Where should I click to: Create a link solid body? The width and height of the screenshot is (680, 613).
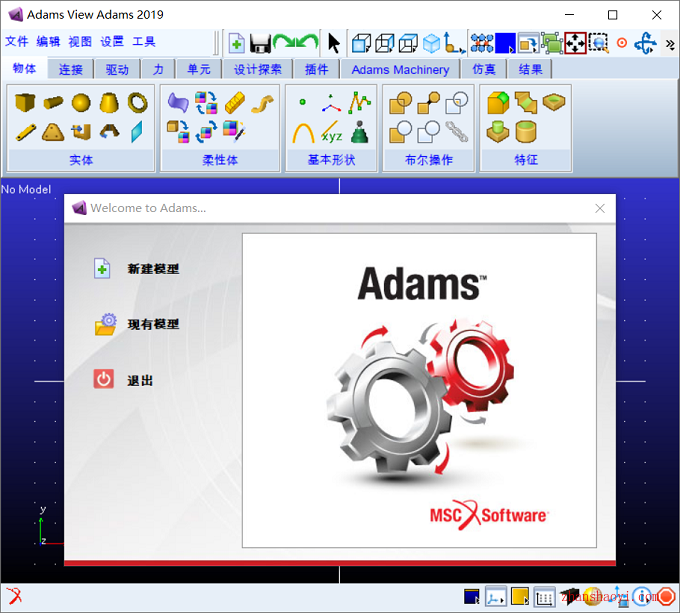26,133
